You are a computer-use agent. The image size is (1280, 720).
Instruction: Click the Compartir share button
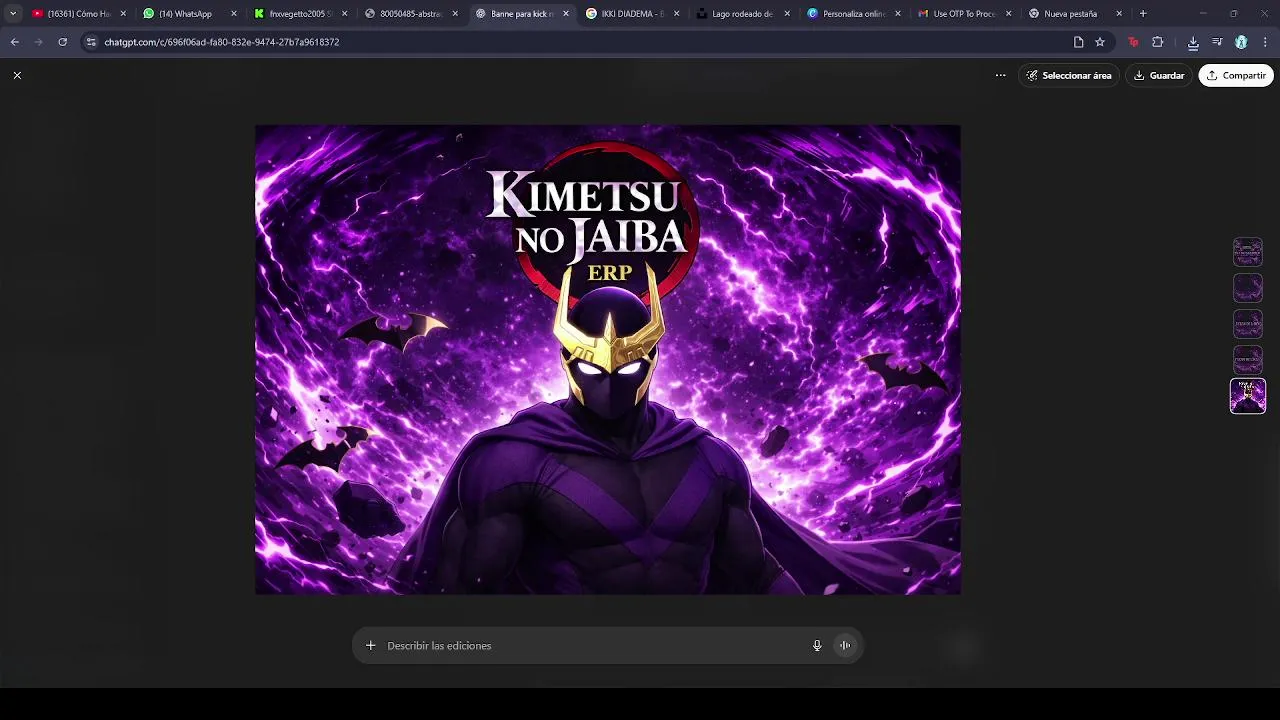click(1236, 75)
